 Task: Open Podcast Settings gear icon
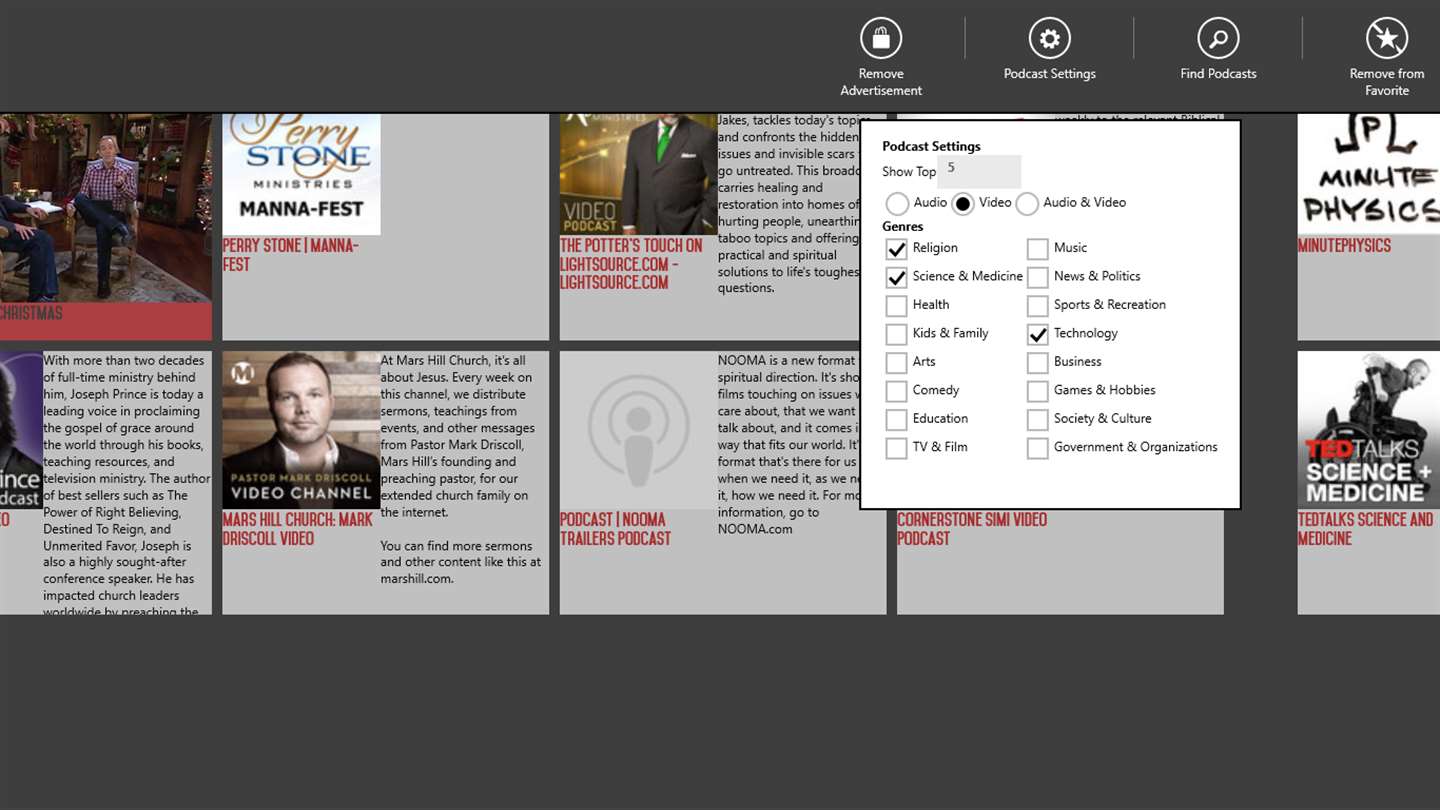tap(1049, 39)
